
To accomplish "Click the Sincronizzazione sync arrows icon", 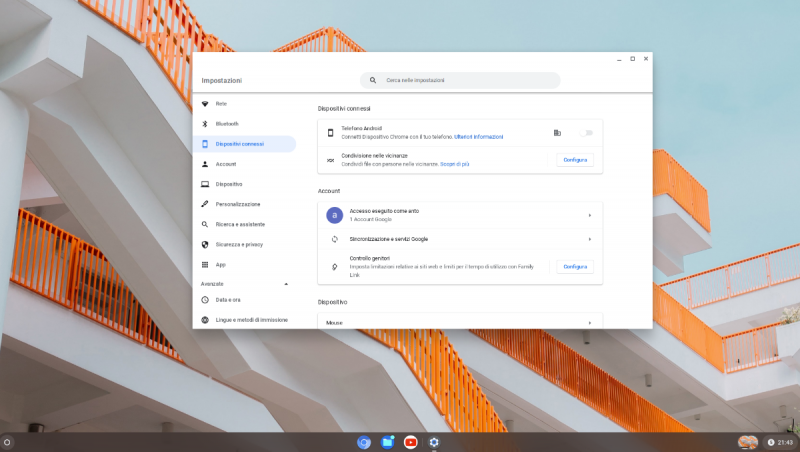I will click(x=334, y=239).
